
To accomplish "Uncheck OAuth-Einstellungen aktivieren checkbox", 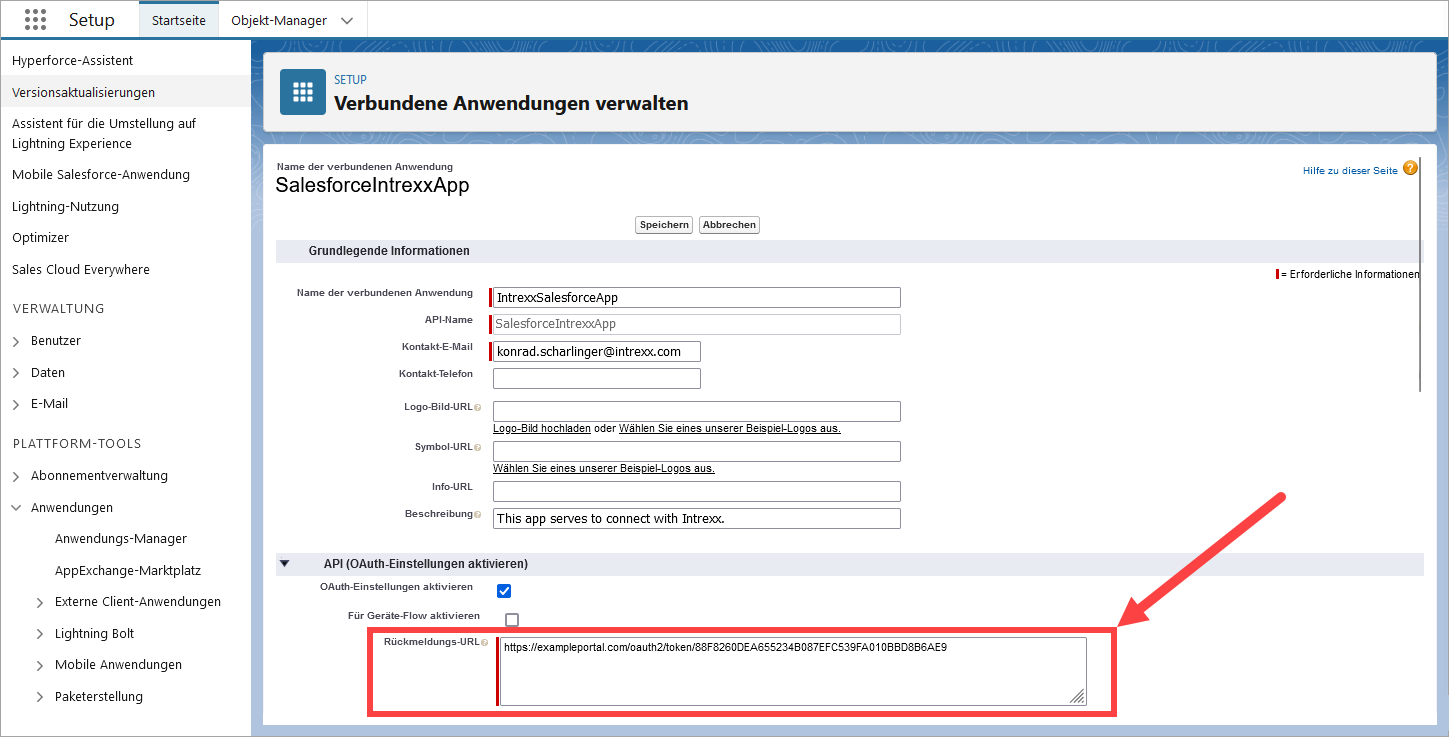I will point(504,591).
